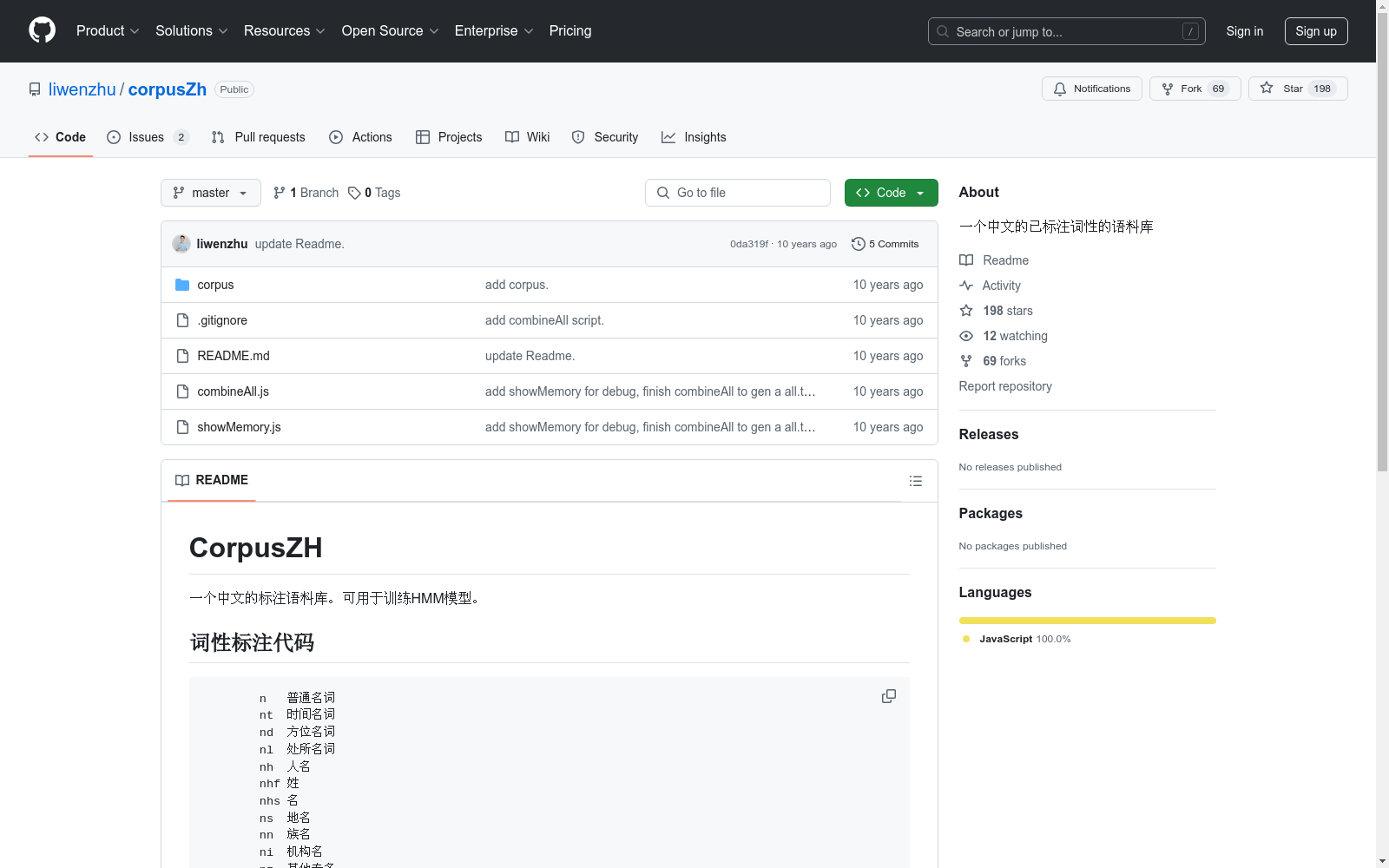Open the Code tab
The height and width of the screenshot is (868, 1389).
coord(61,137)
